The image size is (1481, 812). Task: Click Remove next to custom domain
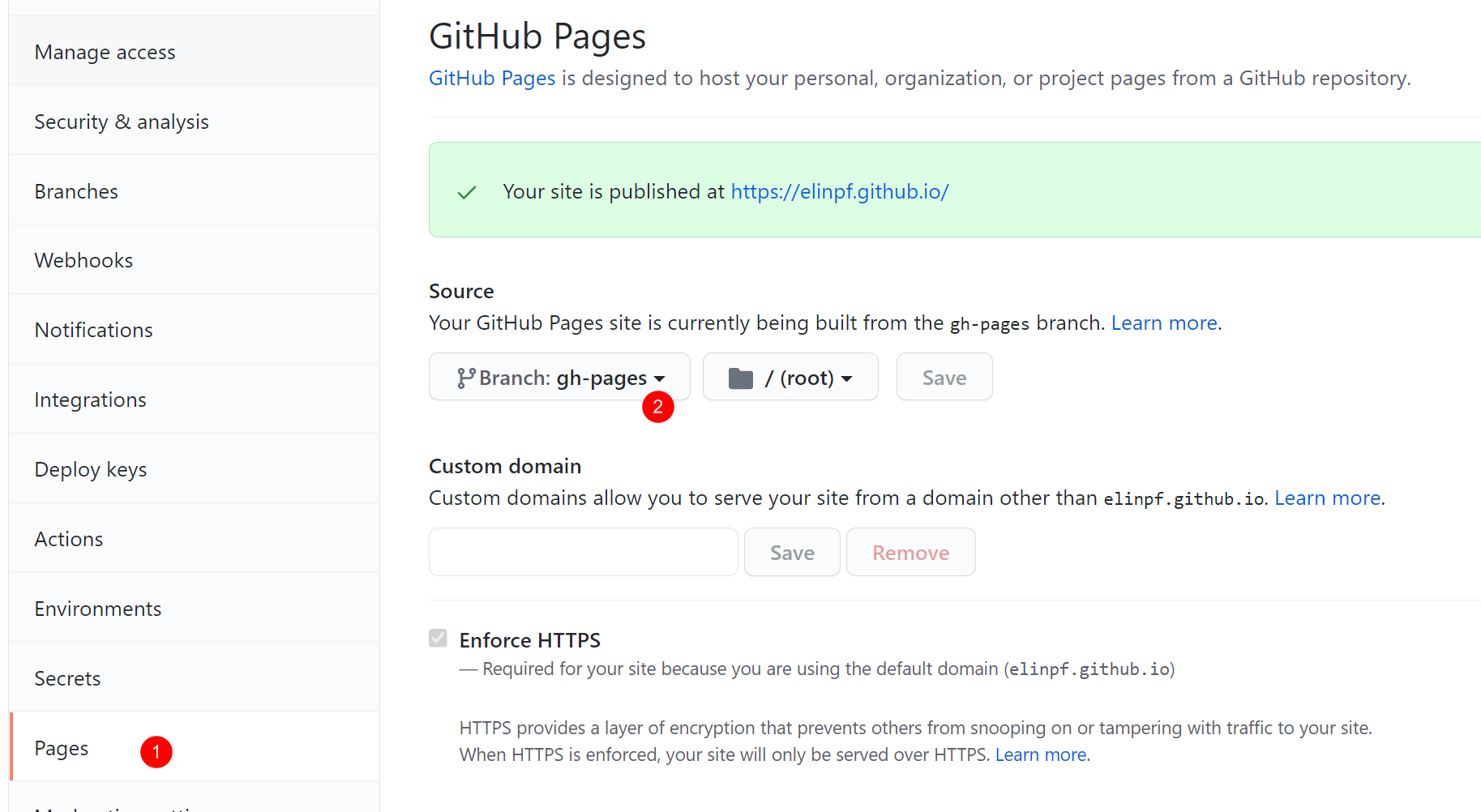click(910, 552)
